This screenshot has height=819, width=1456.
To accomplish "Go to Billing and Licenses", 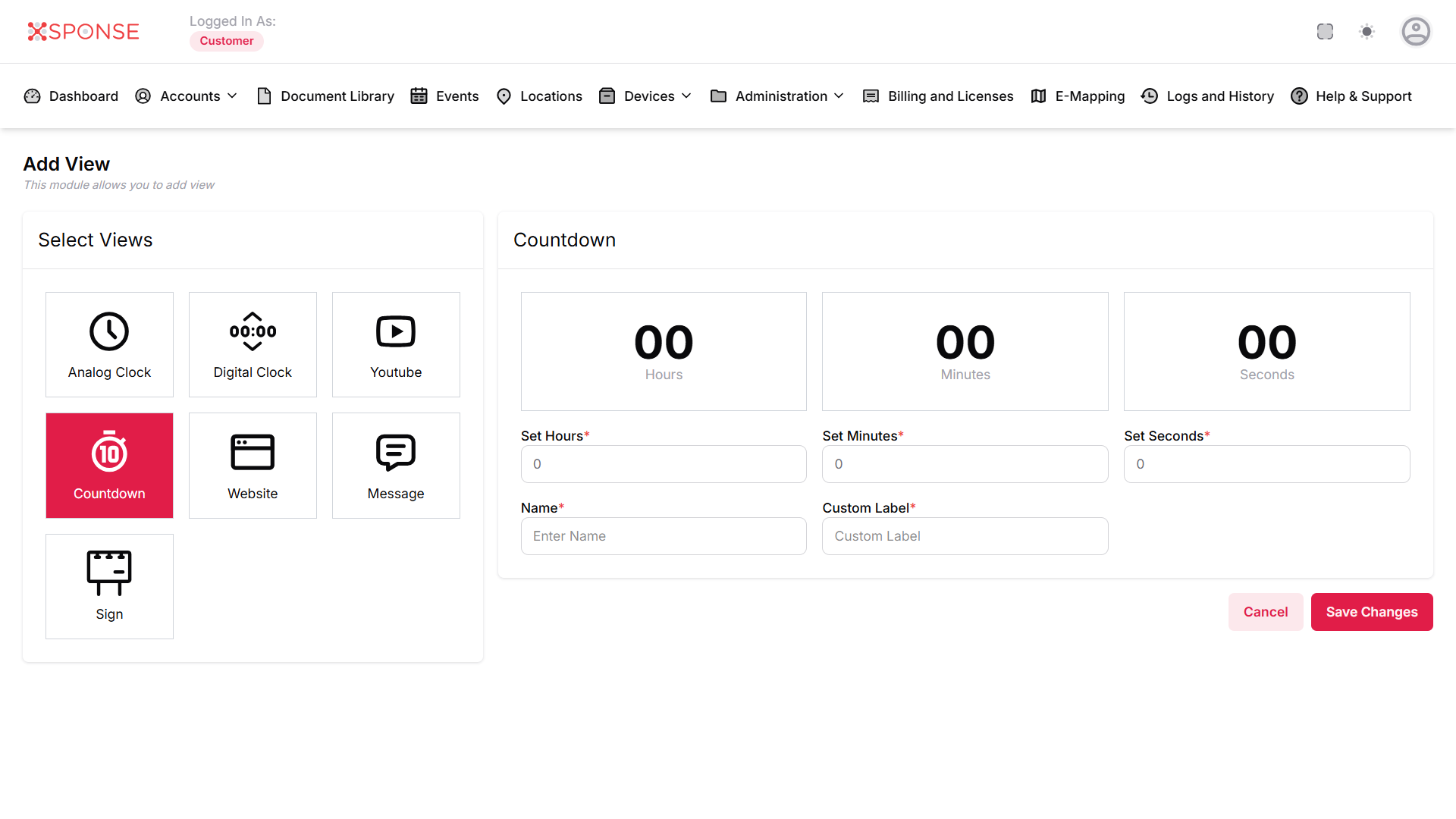I will [x=939, y=96].
